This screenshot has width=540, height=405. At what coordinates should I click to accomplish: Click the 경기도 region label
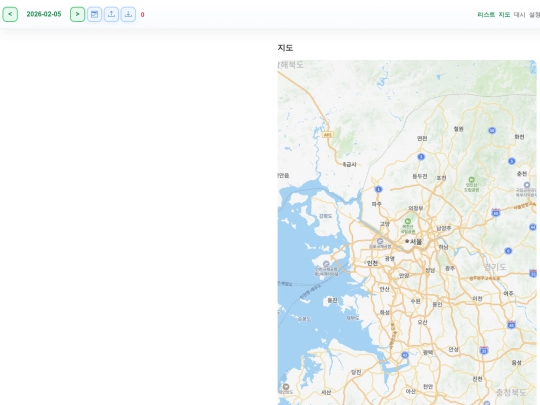[495, 267]
